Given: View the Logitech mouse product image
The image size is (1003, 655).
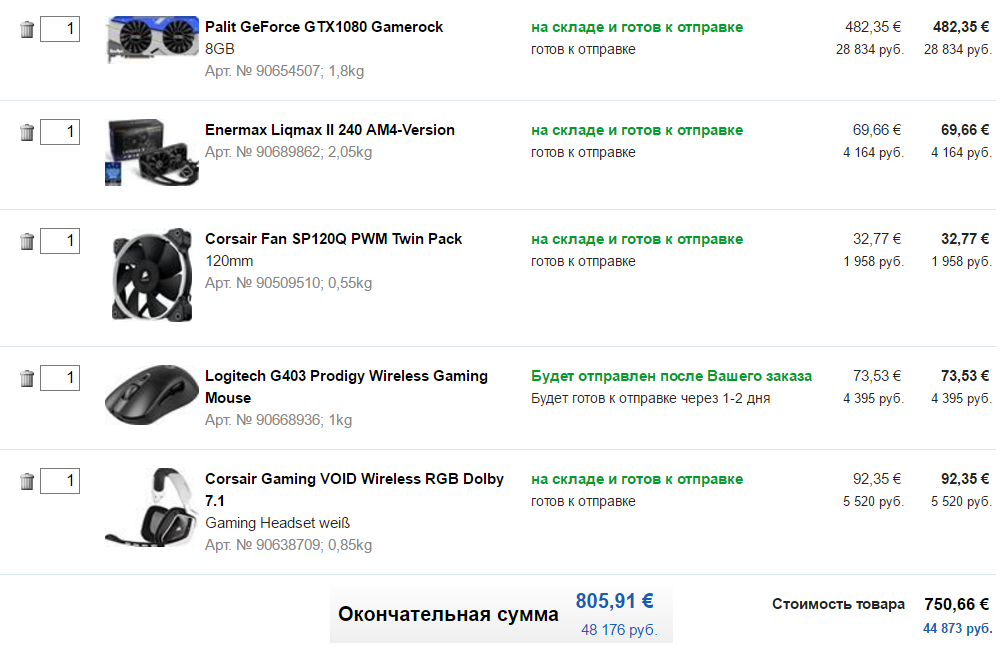Looking at the screenshot, I should point(152,395).
